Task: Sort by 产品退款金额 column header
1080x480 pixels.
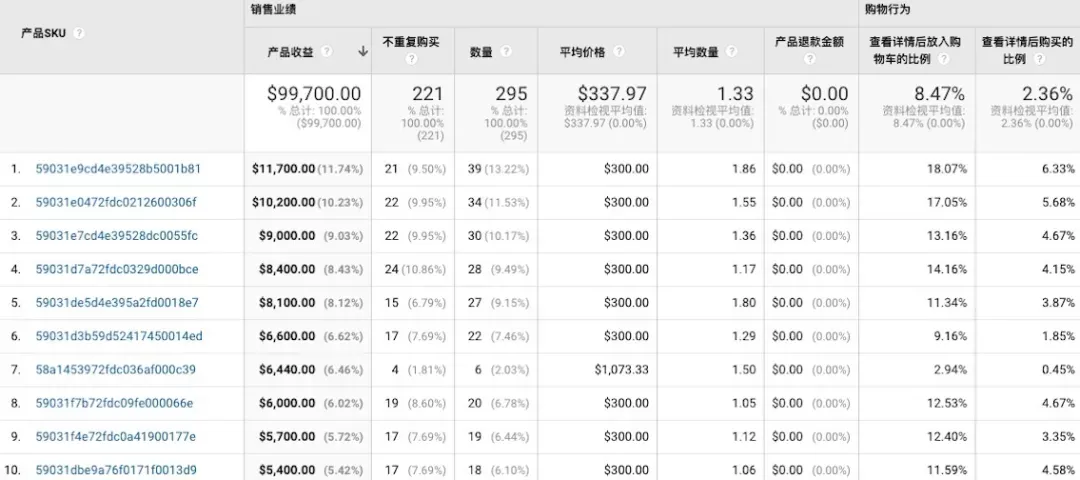Action: pyautogui.click(x=809, y=43)
